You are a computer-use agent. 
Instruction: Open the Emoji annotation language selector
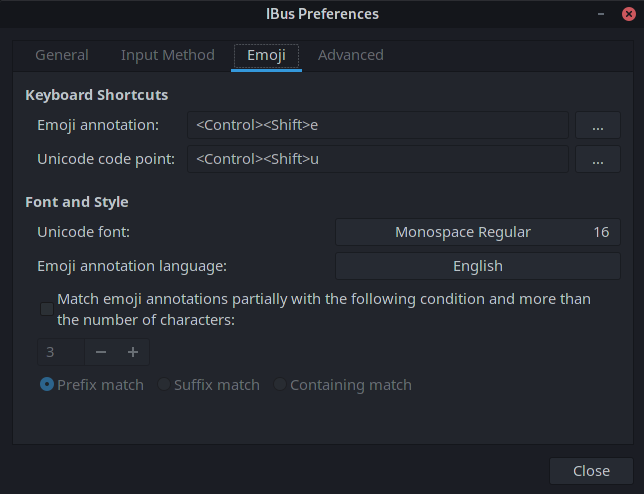[477, 266]
